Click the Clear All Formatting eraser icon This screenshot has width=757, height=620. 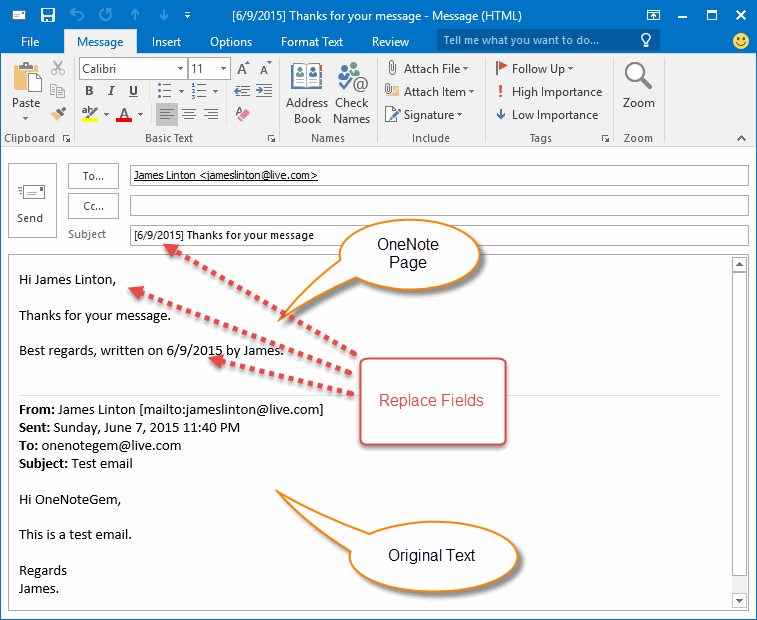coord(241,114)
